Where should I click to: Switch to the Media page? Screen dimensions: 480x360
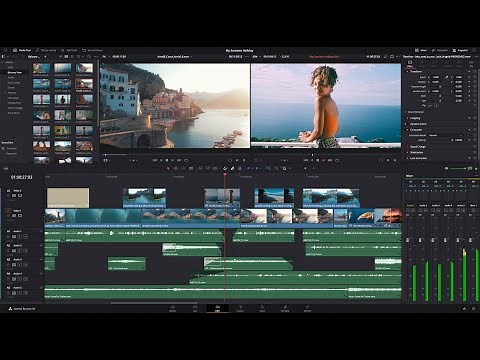[172, 309]
